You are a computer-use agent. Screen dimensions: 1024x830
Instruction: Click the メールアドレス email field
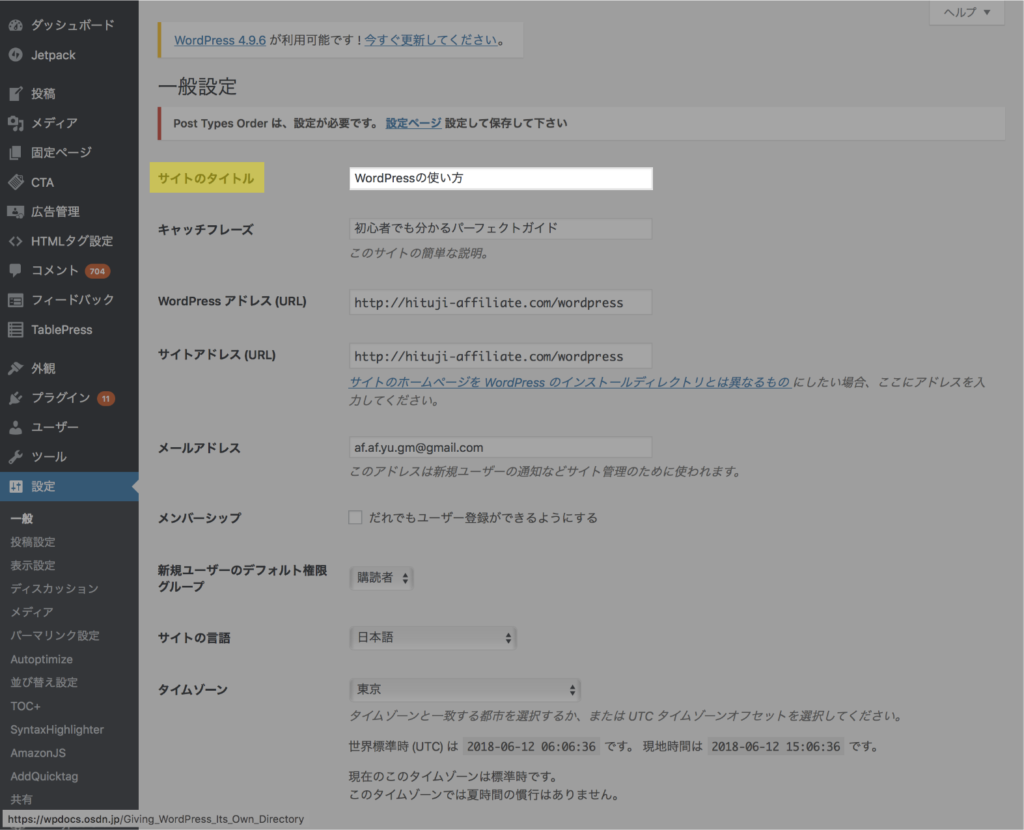[501, 447]
